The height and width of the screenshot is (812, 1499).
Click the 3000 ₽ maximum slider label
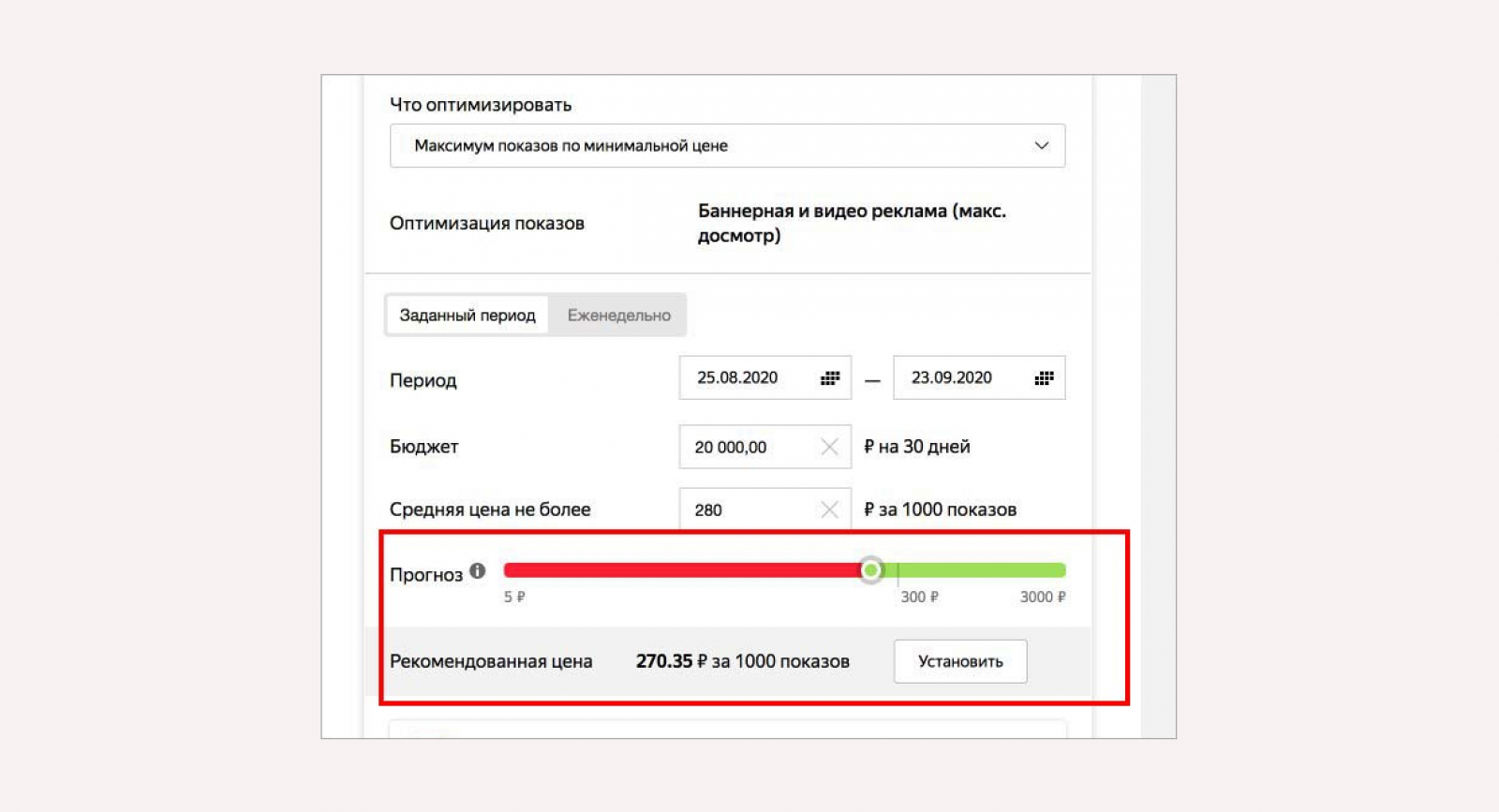click(x=1042, y=597)
